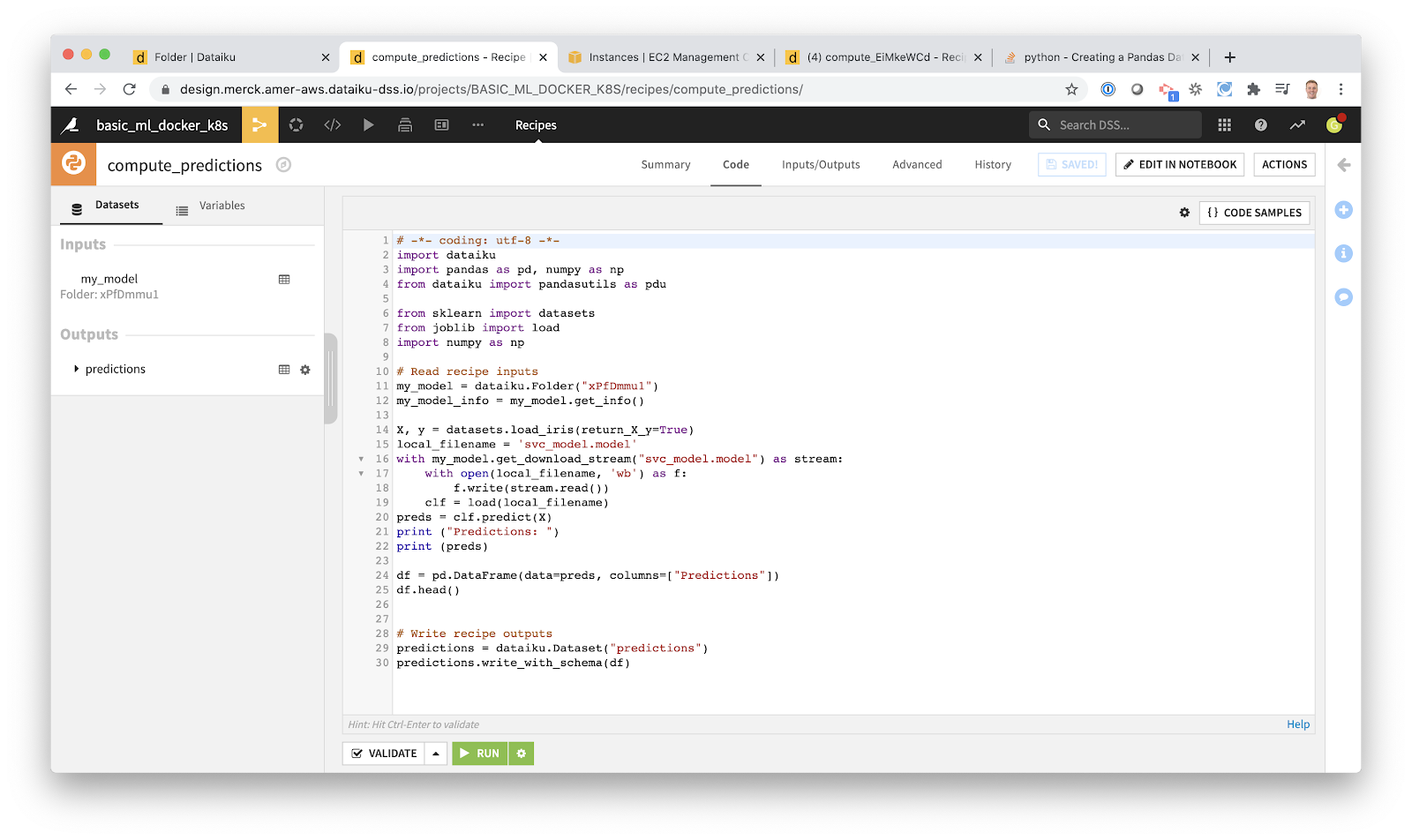Open the help question mark icon

tap(1260, 125)
